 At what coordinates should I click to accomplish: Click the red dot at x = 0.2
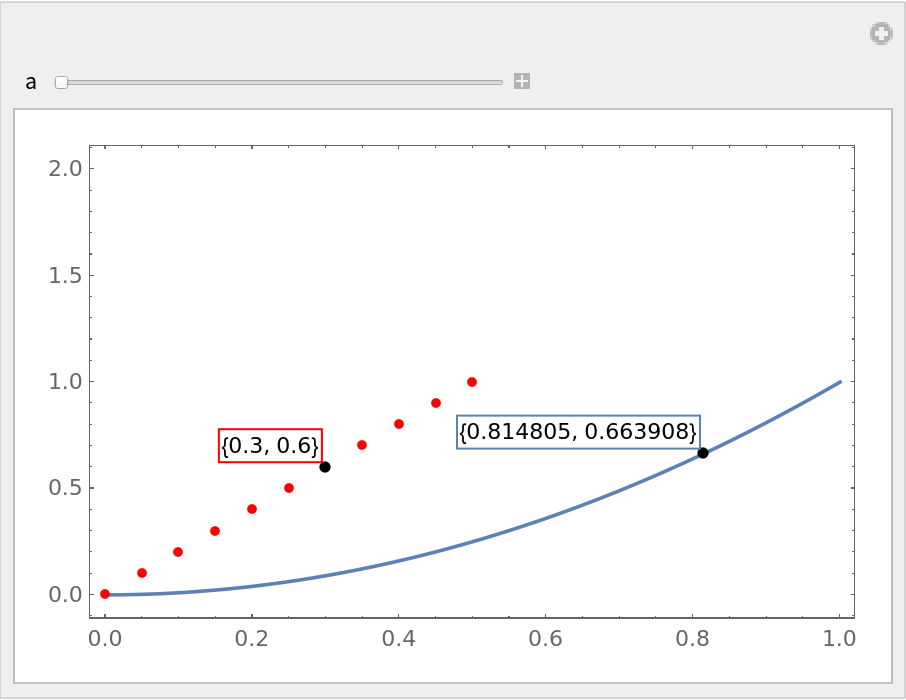tap(252, 509)
